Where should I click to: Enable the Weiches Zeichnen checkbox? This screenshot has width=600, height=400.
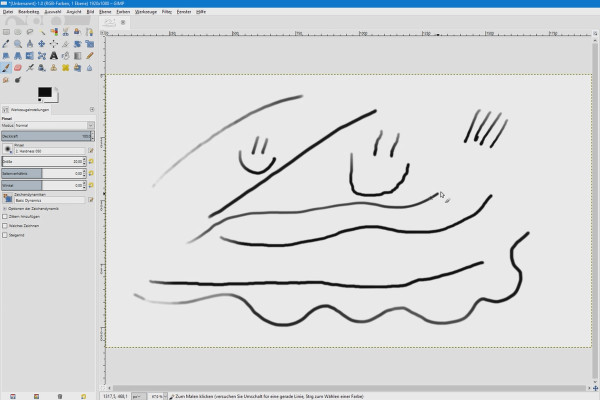pos(5,226)
